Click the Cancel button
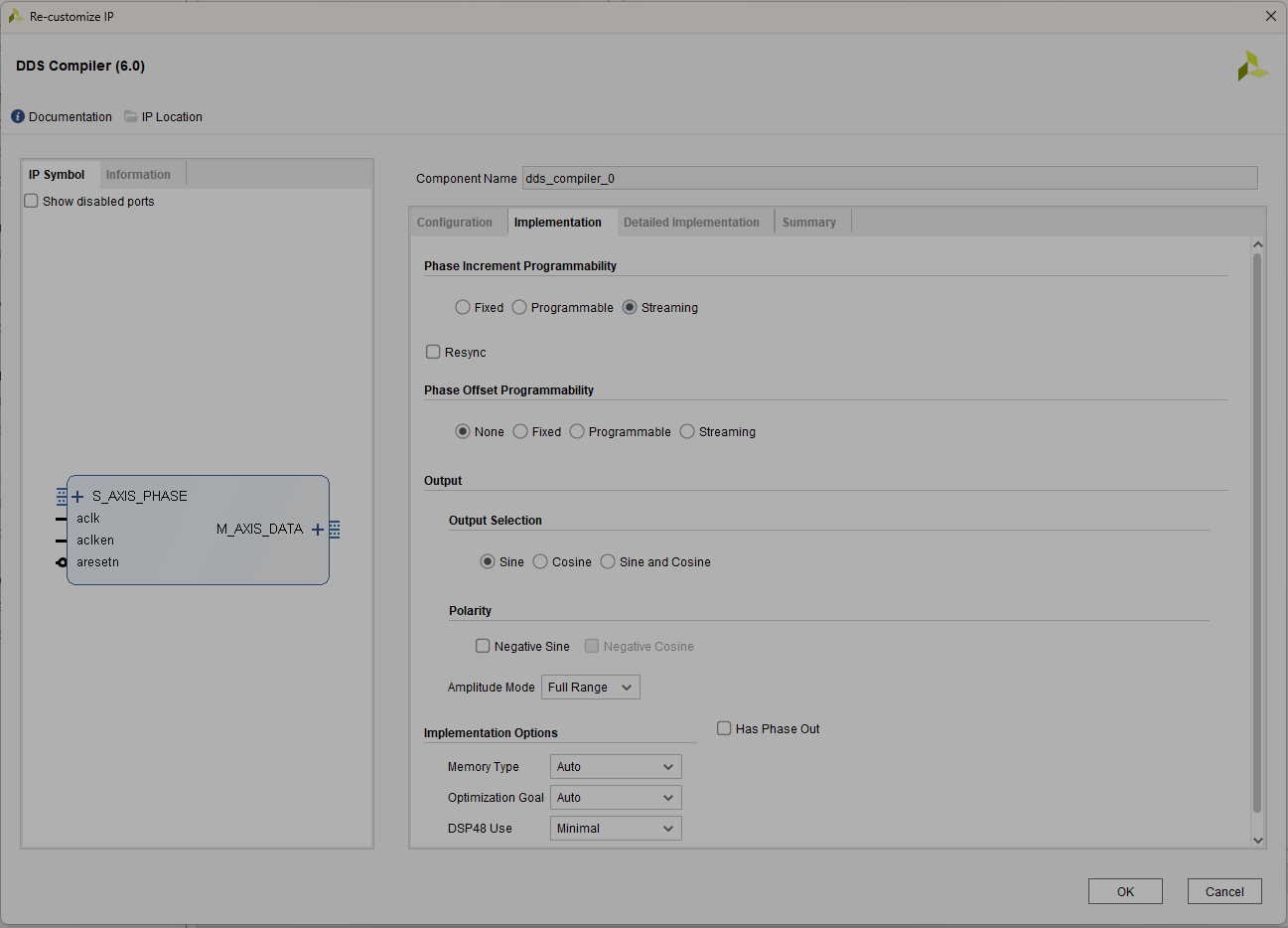The width and height of the screenshot is (1288, 928). [x=1224, y=891]
